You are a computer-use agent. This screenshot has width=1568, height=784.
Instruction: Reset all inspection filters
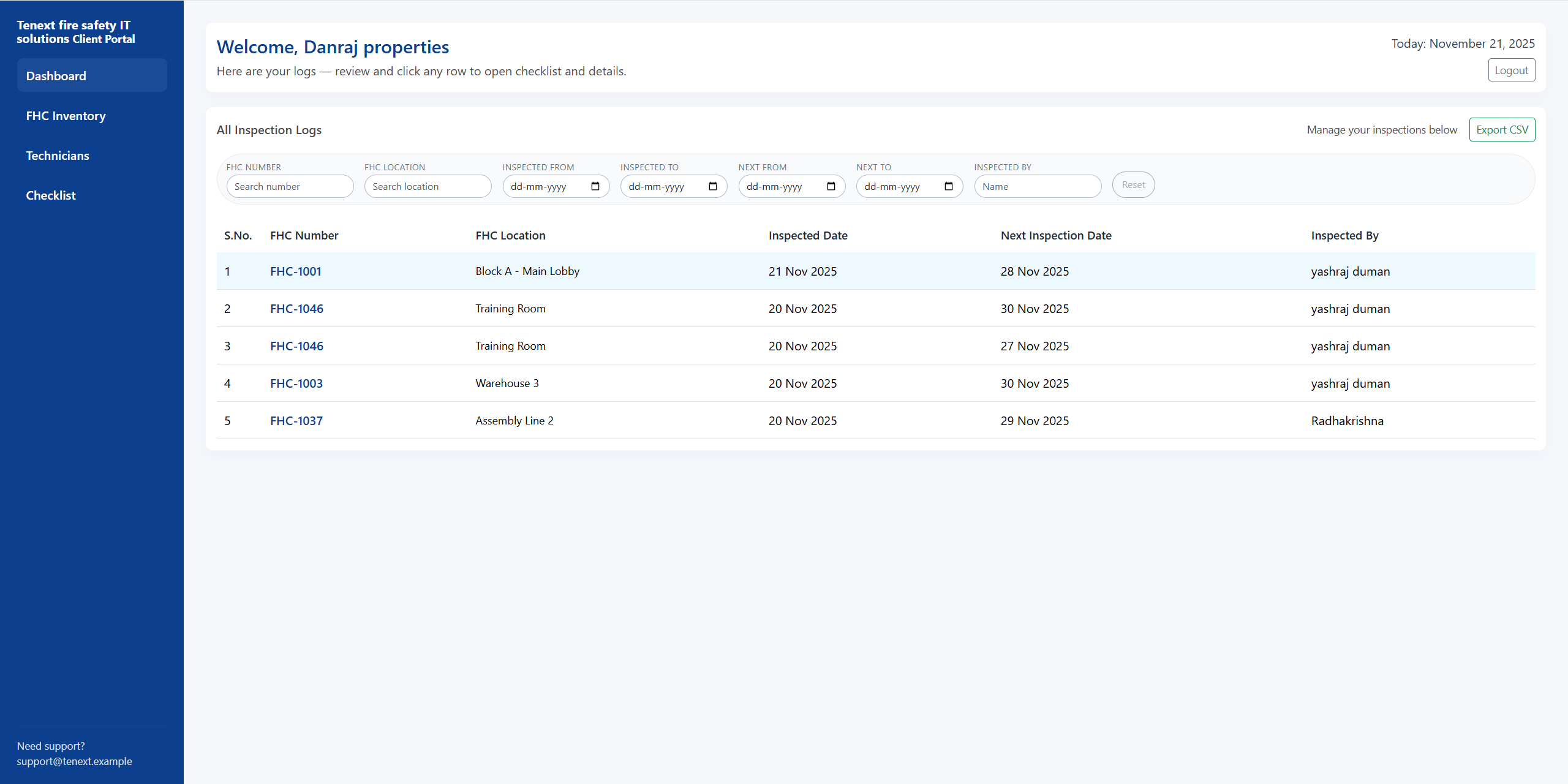1133,184
